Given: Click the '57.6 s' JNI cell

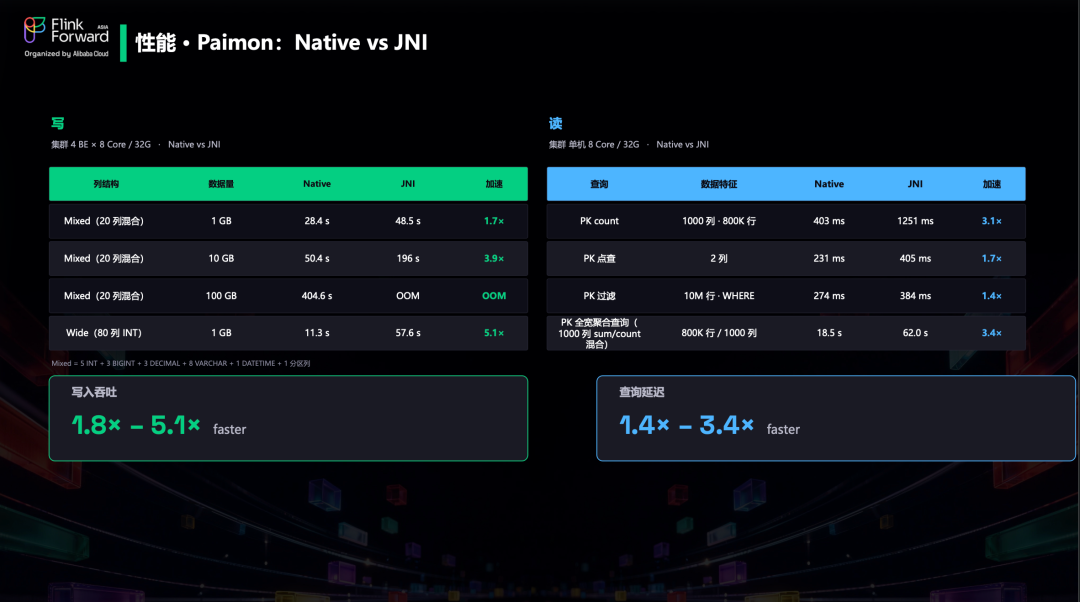Looking at the screenshot, I should [408, 333].
